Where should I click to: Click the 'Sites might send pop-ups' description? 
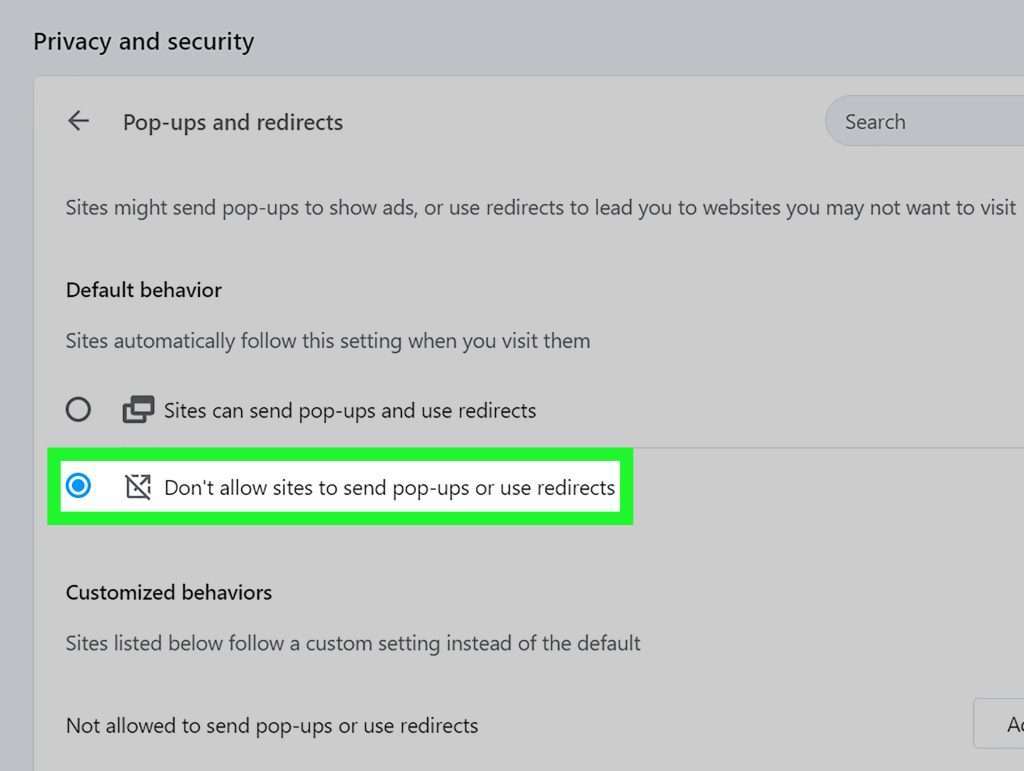541,208
